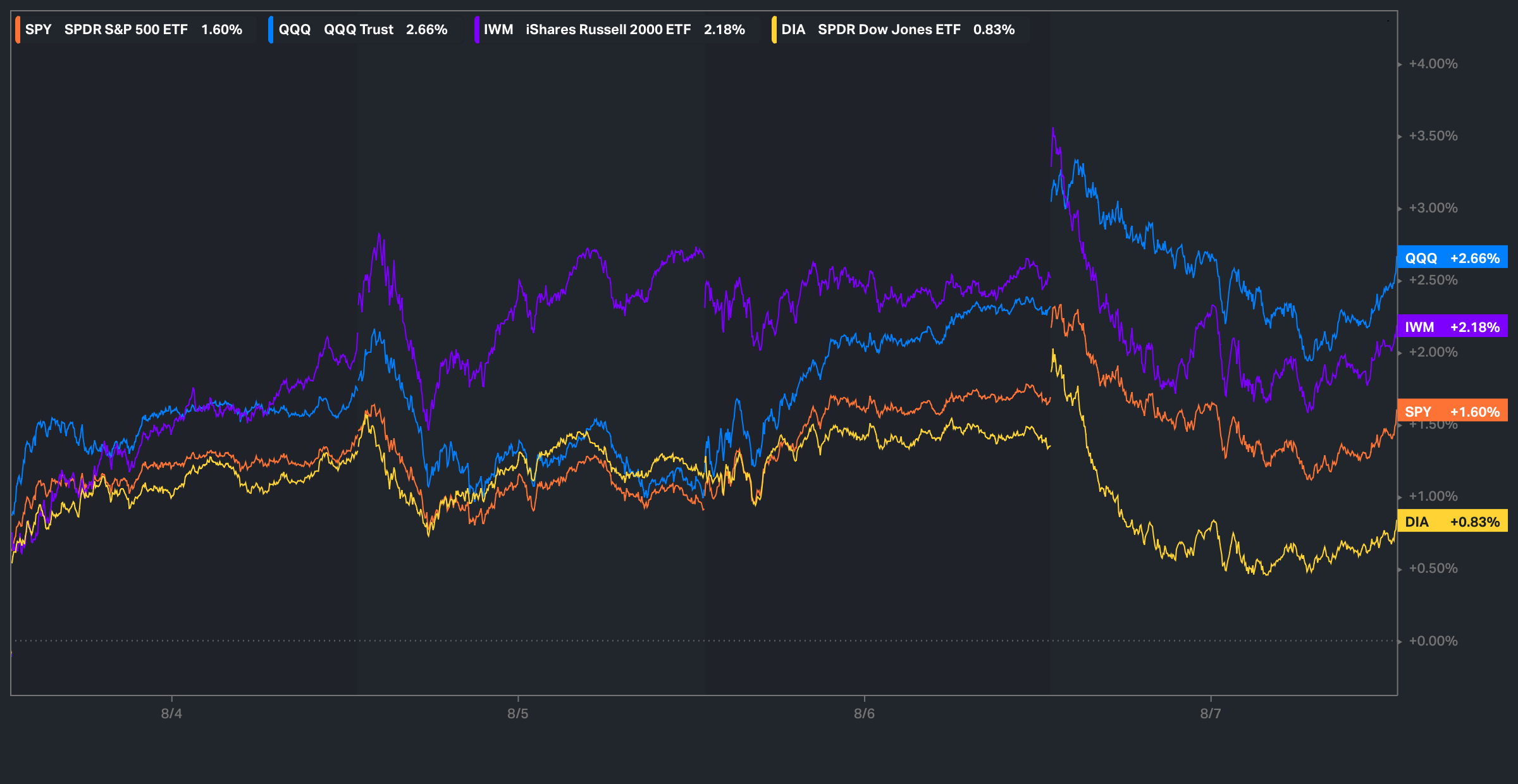Select the SPDR Dow Jones ETF legend entry
Image resolution: width=1518 pixels, height=784 pixels.
(x=889, y=30)
